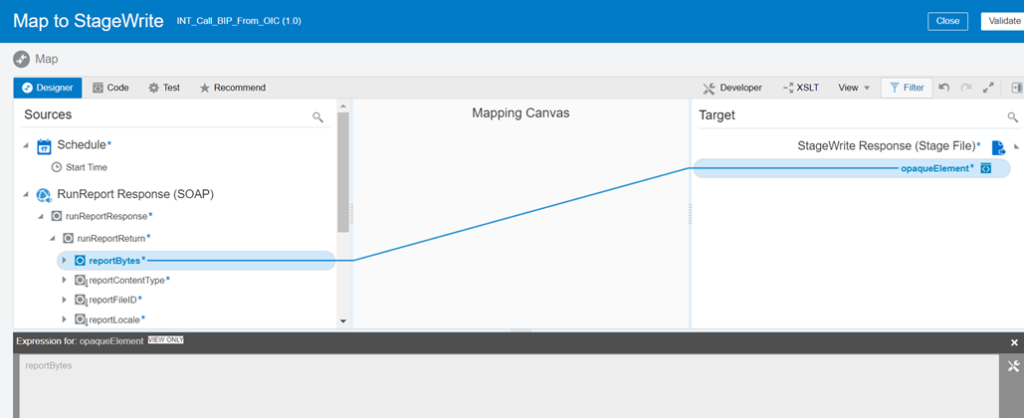Search the Sources tree with the magnifier
The height and width of the screenshot is (418, 1024).
[318, 117]
